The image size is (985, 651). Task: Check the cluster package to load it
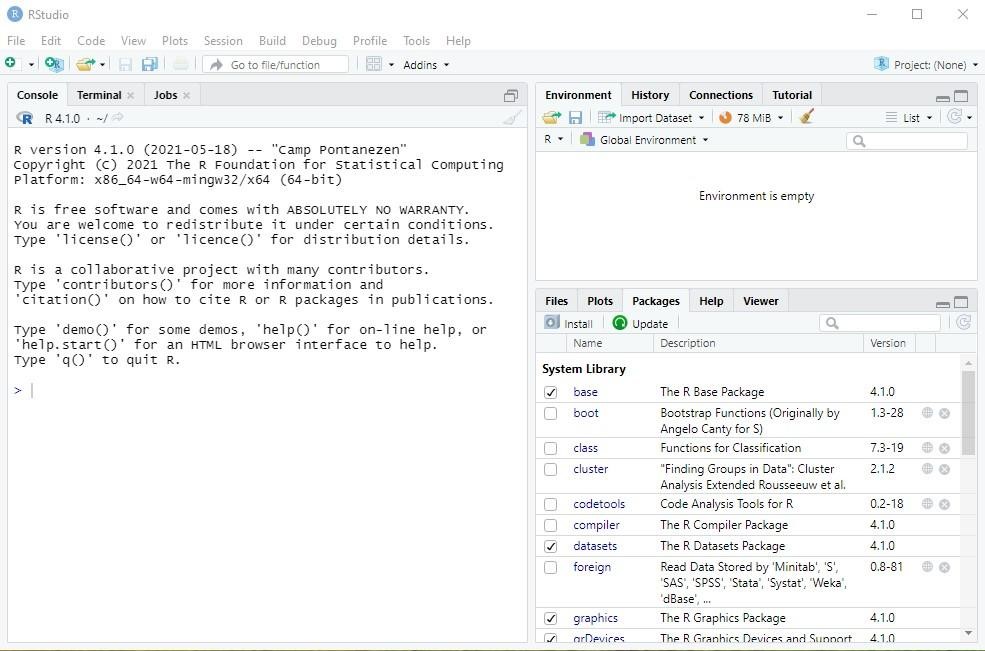coord(550,469)
